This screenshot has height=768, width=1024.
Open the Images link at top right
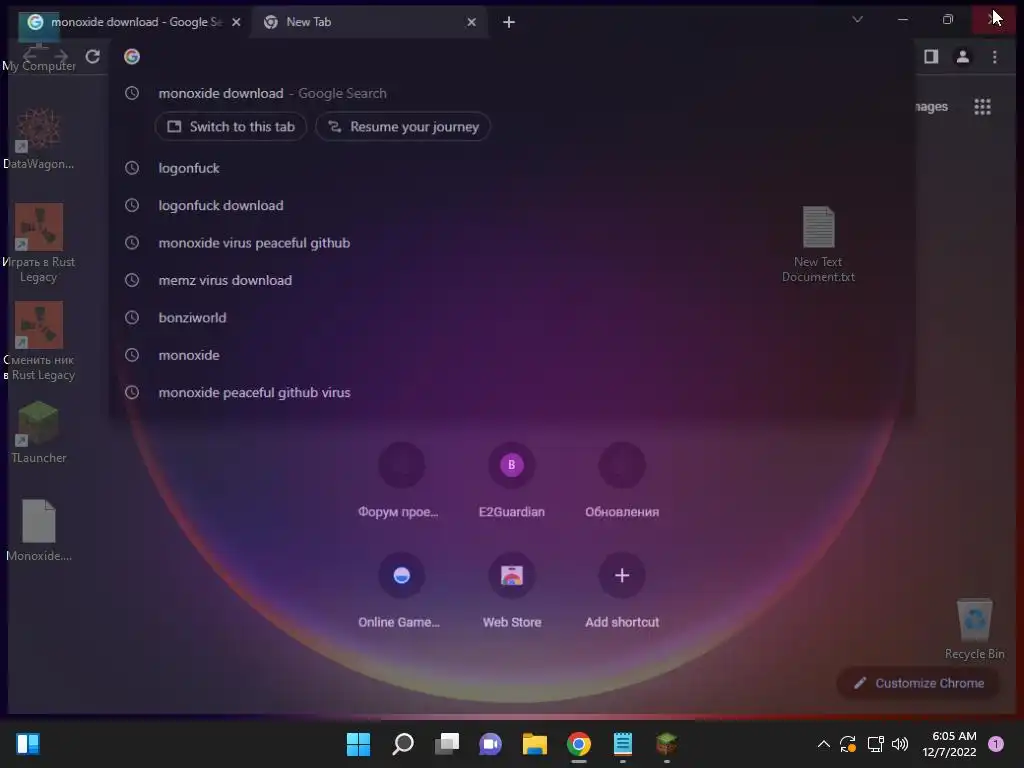(x=932, y=106)
